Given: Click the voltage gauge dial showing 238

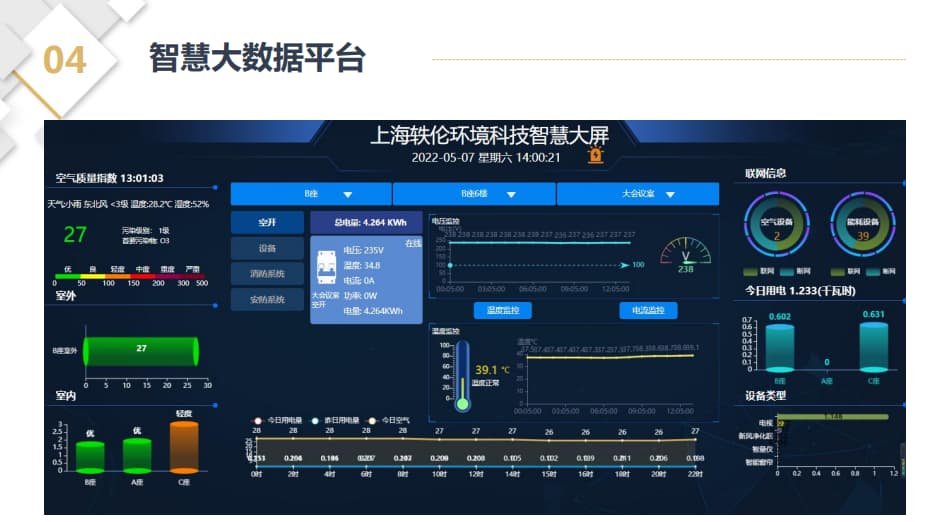Looking at the screenshot, I should (685, 255).
